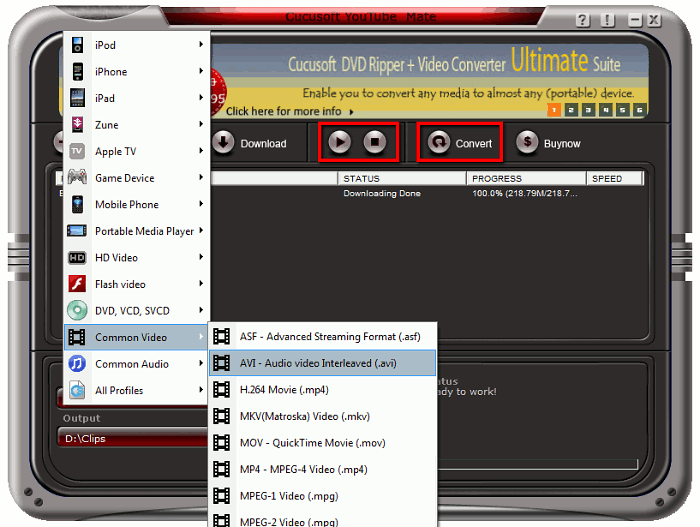Click the Game Device controller icon

(77, 177)
